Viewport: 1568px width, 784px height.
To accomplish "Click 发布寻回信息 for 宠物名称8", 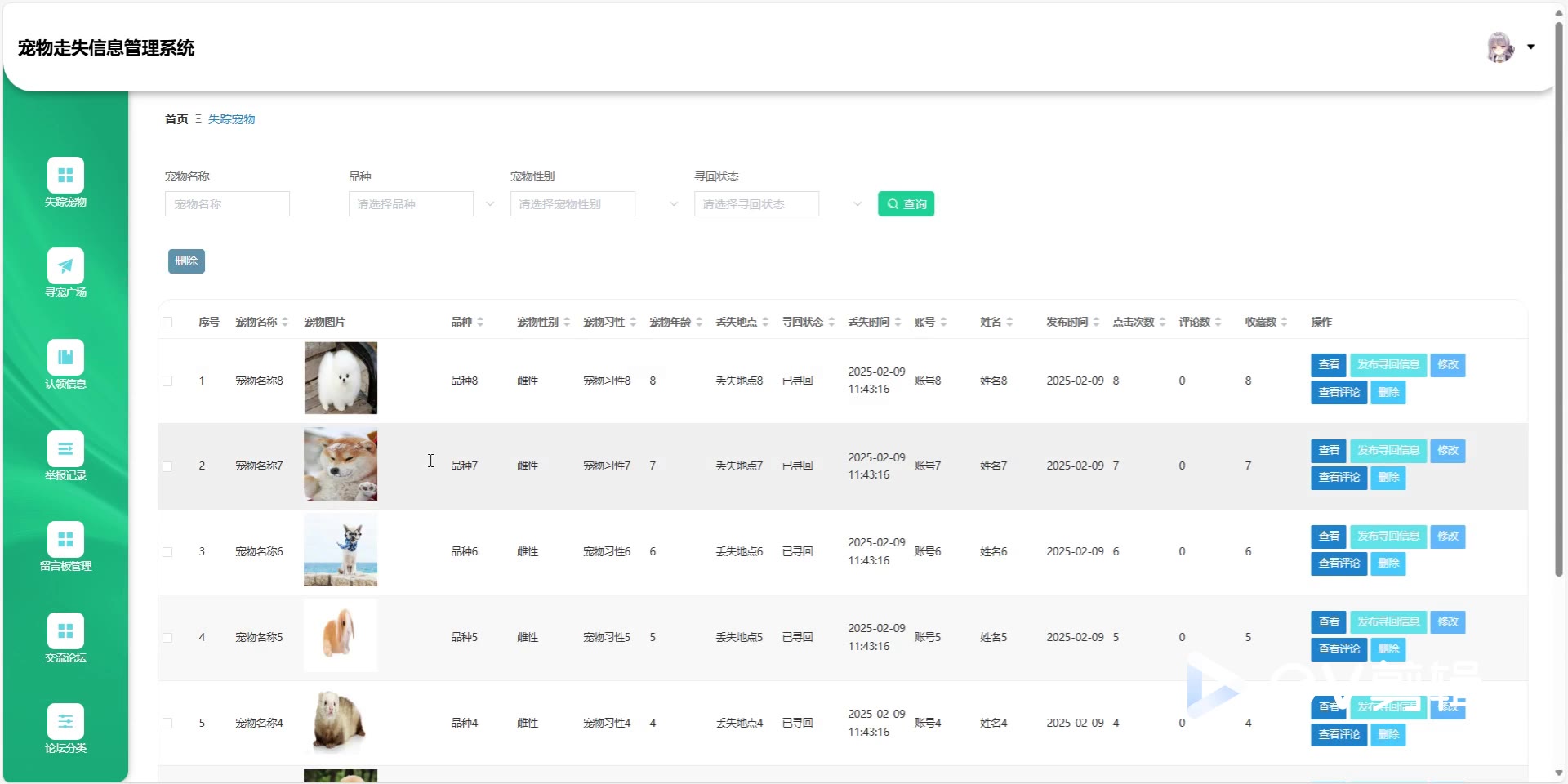I will 1388,365.
